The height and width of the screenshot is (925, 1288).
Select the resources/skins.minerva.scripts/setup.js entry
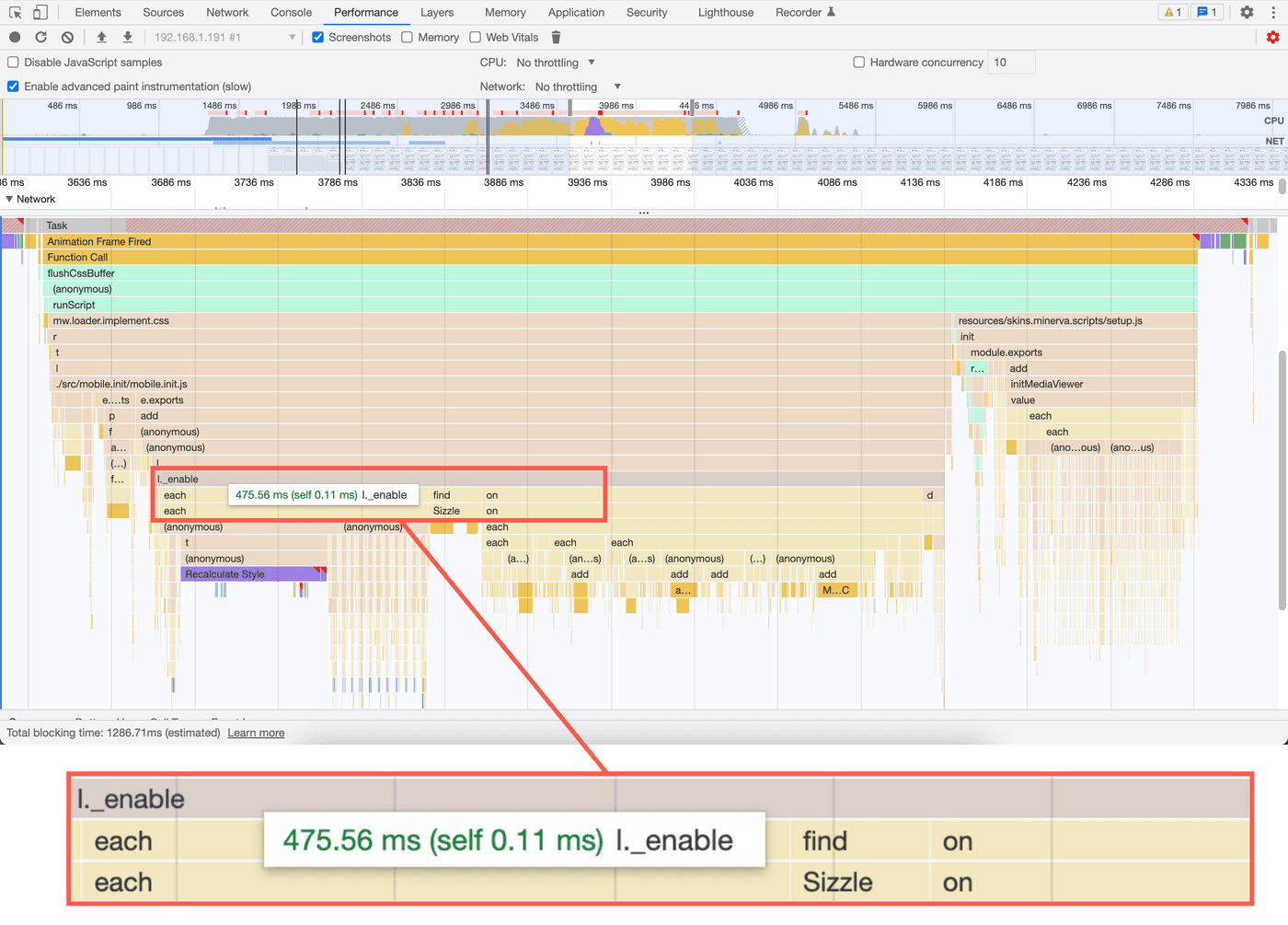tap(1075, 320)
